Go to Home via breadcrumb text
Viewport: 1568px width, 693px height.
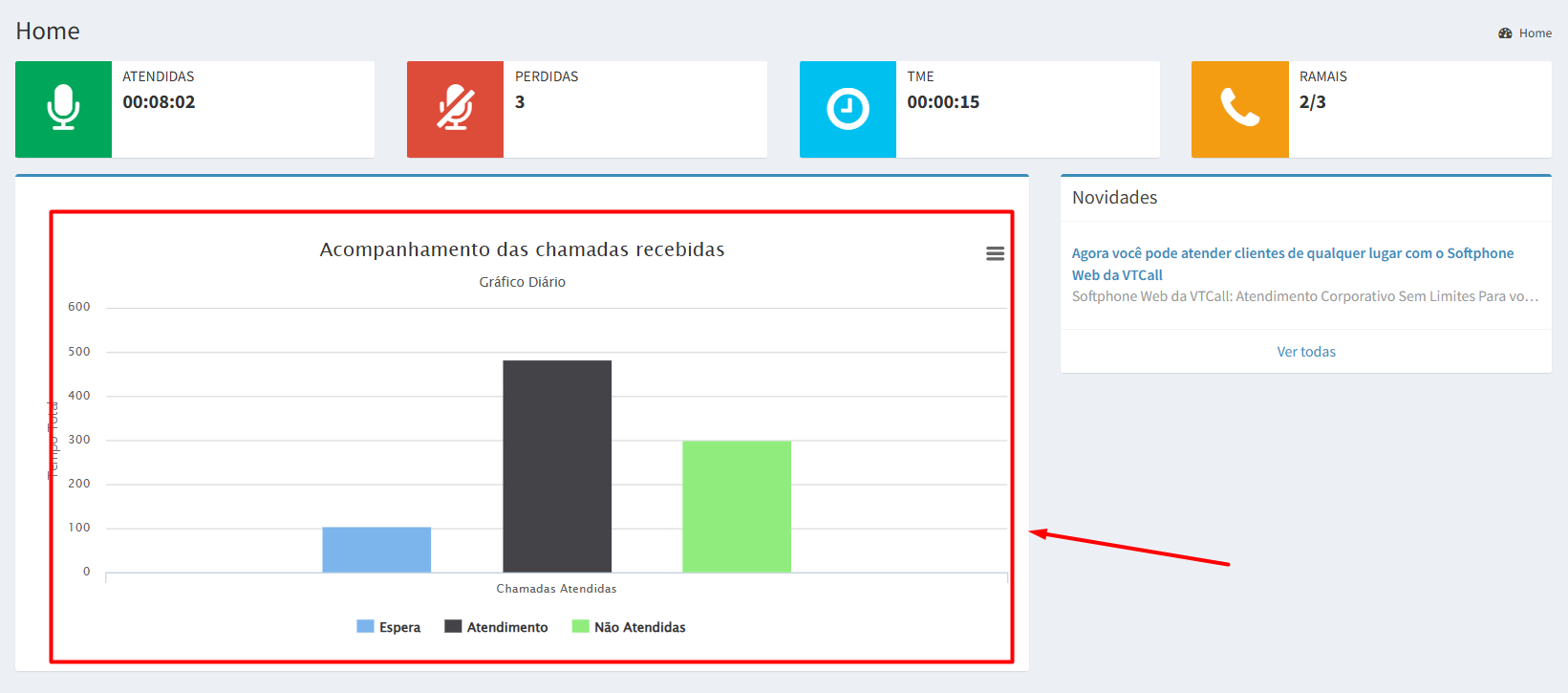click(1535, 33)
